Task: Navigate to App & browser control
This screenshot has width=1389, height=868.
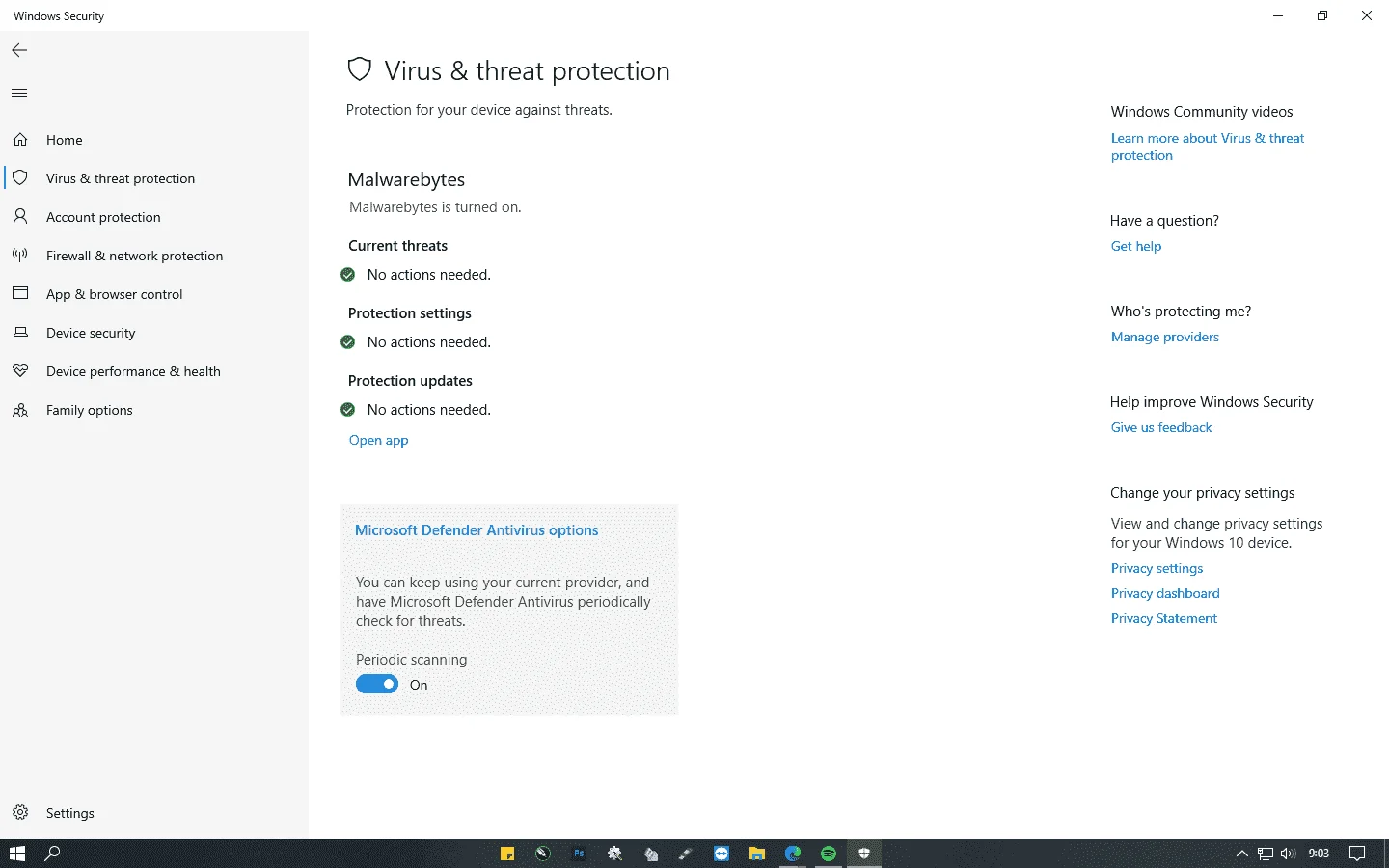Action: (x=154, y=294)
